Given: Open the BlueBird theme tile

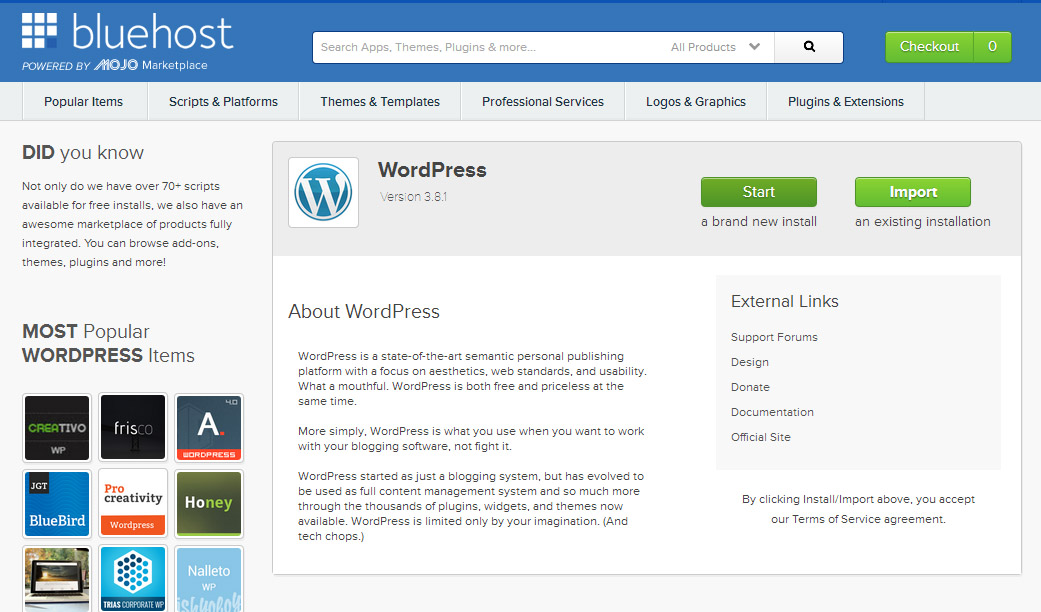Looking at the screenshot, I should pos(57,503).
